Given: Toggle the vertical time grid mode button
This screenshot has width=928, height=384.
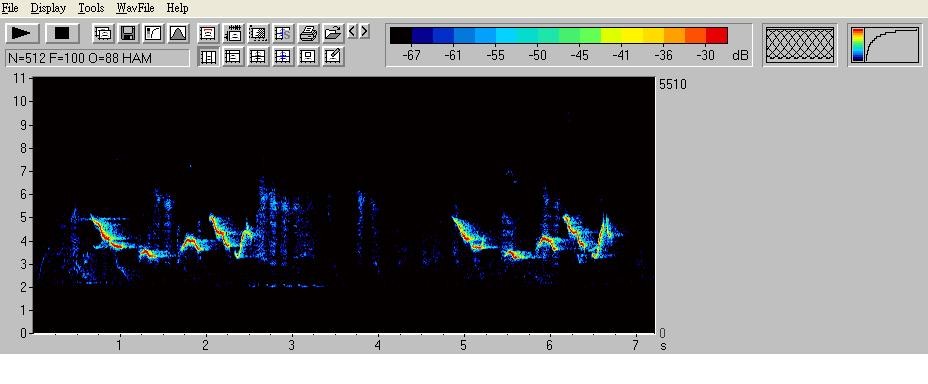Looking at the screenshot, I should click(x=207, y=57).
